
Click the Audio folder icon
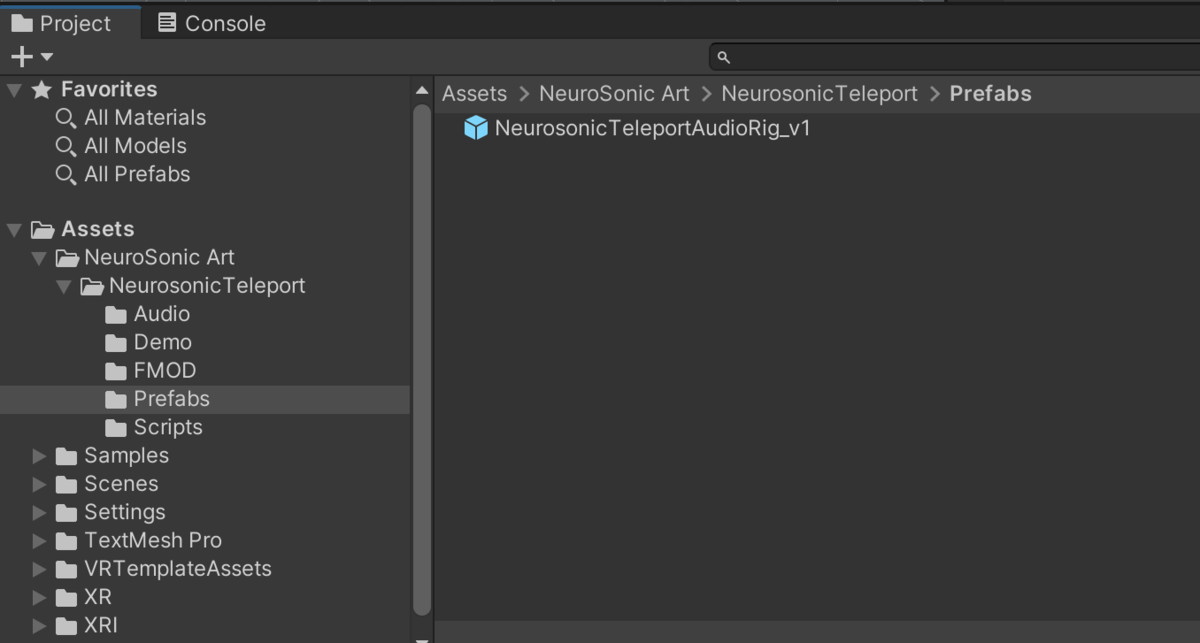click(117, 313)
